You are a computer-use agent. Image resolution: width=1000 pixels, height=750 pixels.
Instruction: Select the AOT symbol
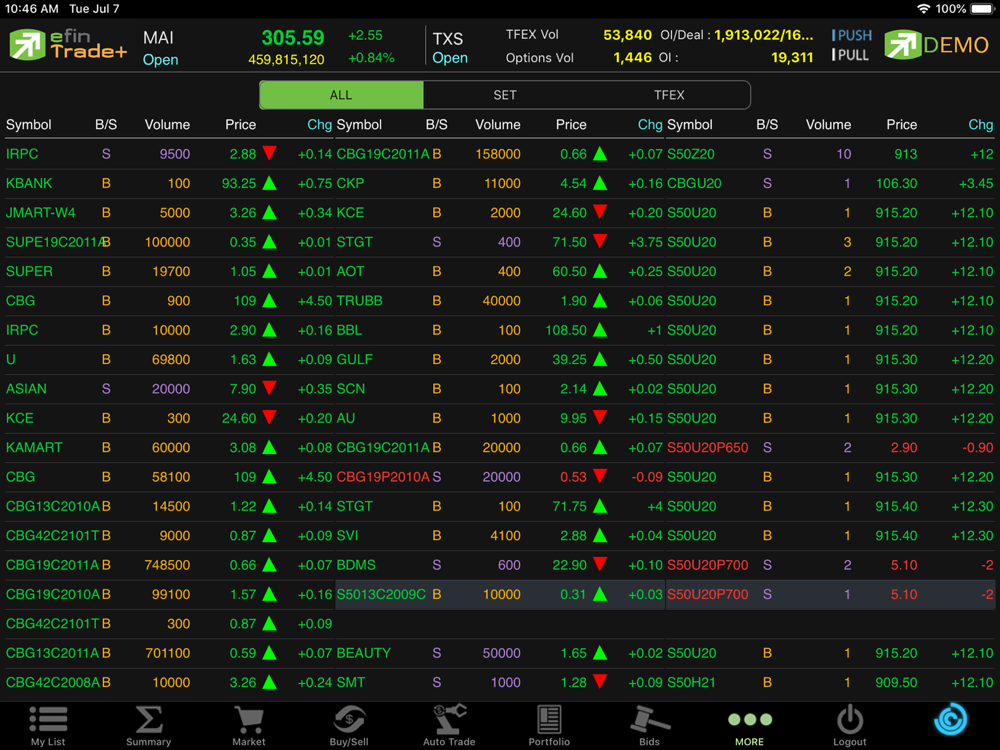(x=350, y=271)
